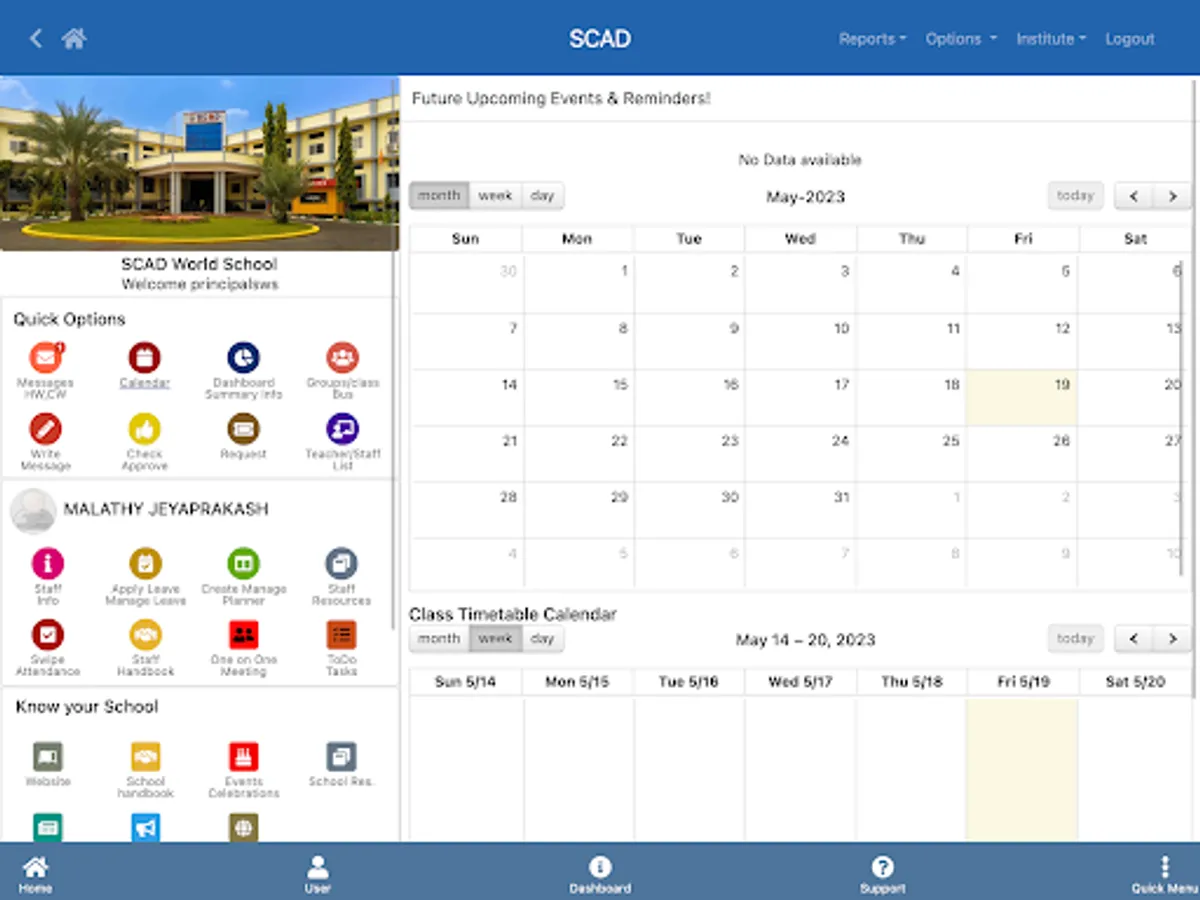Image resolution: width=1200 pixels, height=900 pixels.
Task: Open Events Celebrations icon
Action: pyautogui.click(x=243, y=756)
